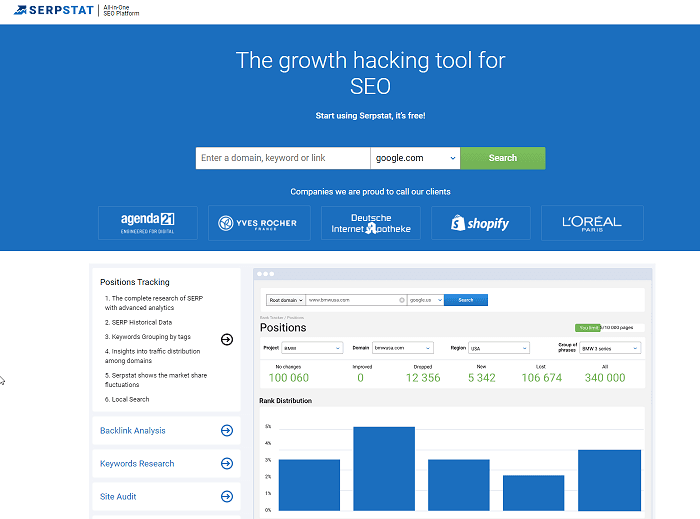Click the Shopify client logo

tap(481, 223)
